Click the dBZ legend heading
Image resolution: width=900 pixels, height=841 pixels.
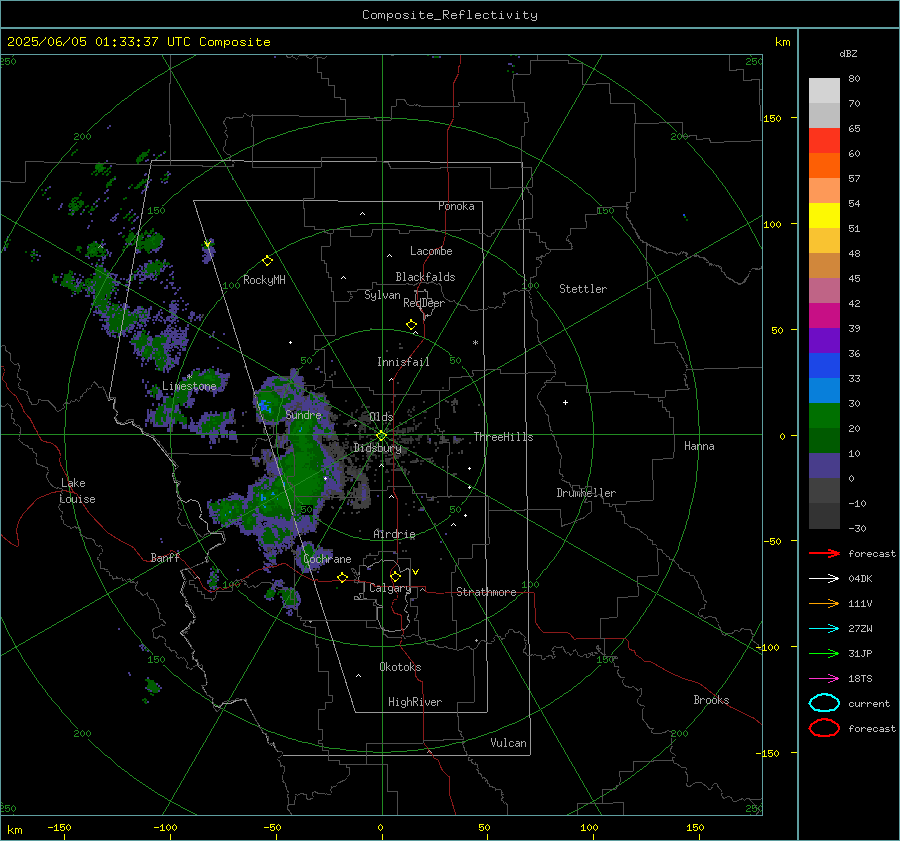pyautogui.click(x=848, y=53)
